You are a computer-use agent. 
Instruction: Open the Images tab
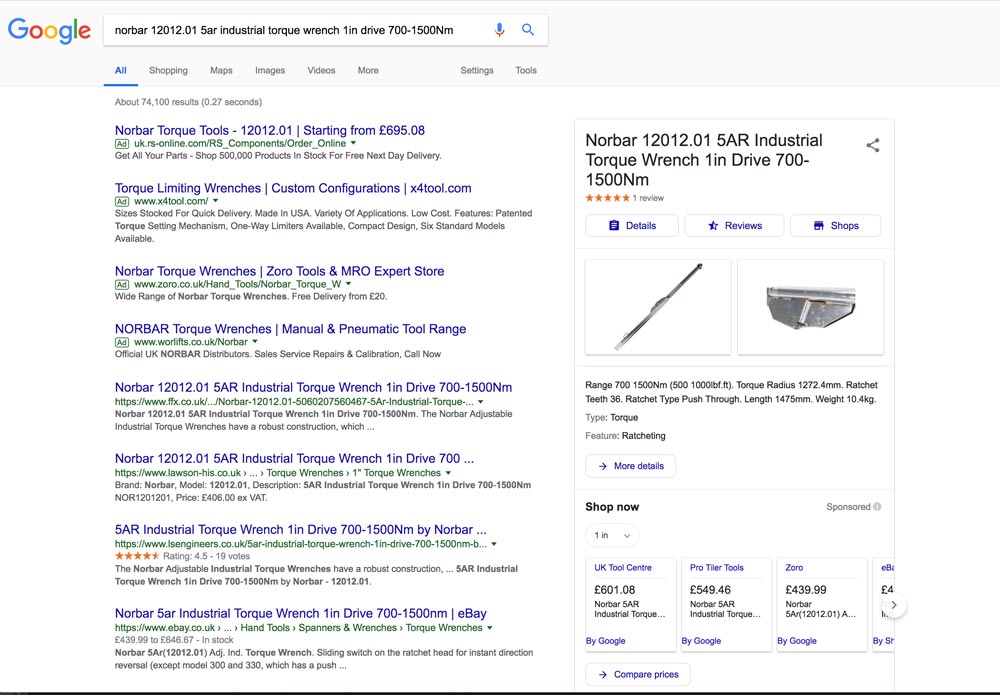(270, 70)
